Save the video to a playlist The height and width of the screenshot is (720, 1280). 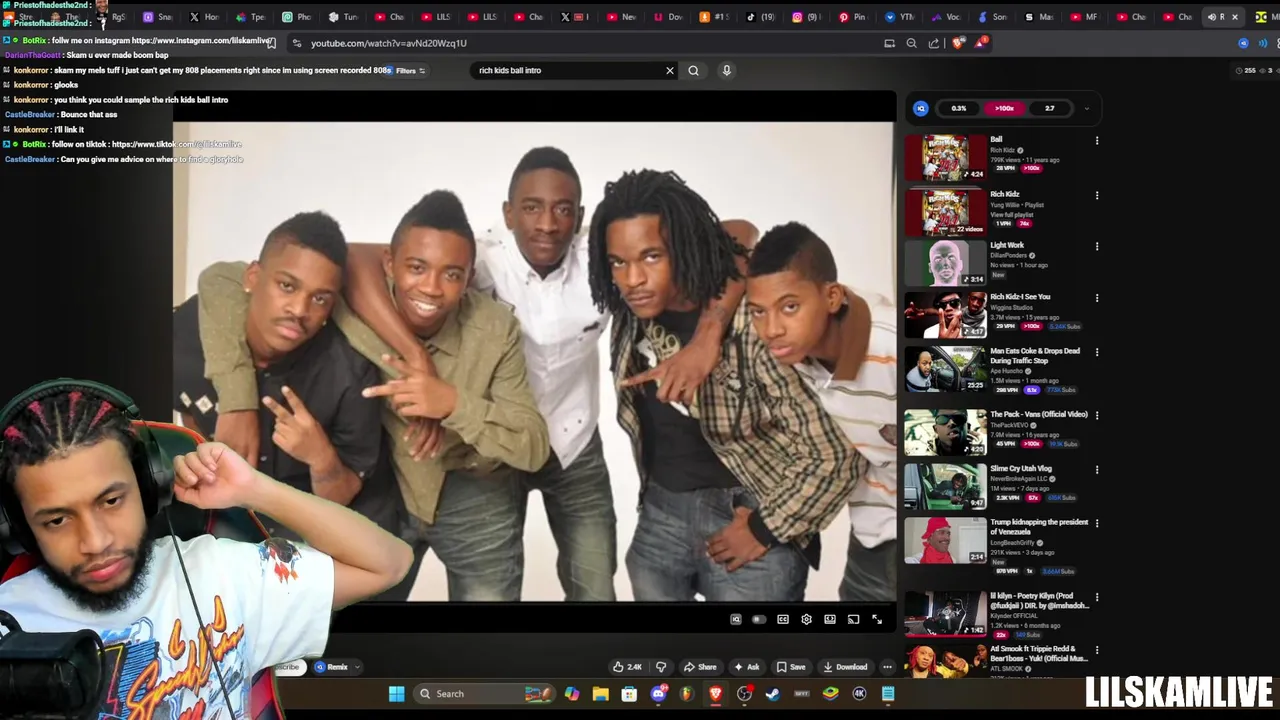(790, 667)
